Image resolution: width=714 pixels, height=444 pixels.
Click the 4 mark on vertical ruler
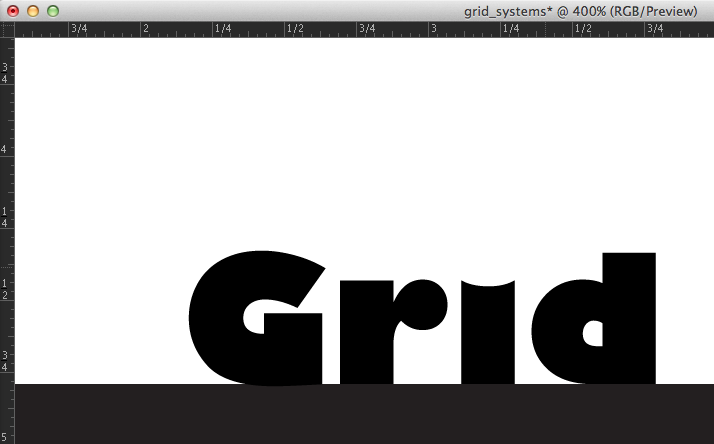6,149
